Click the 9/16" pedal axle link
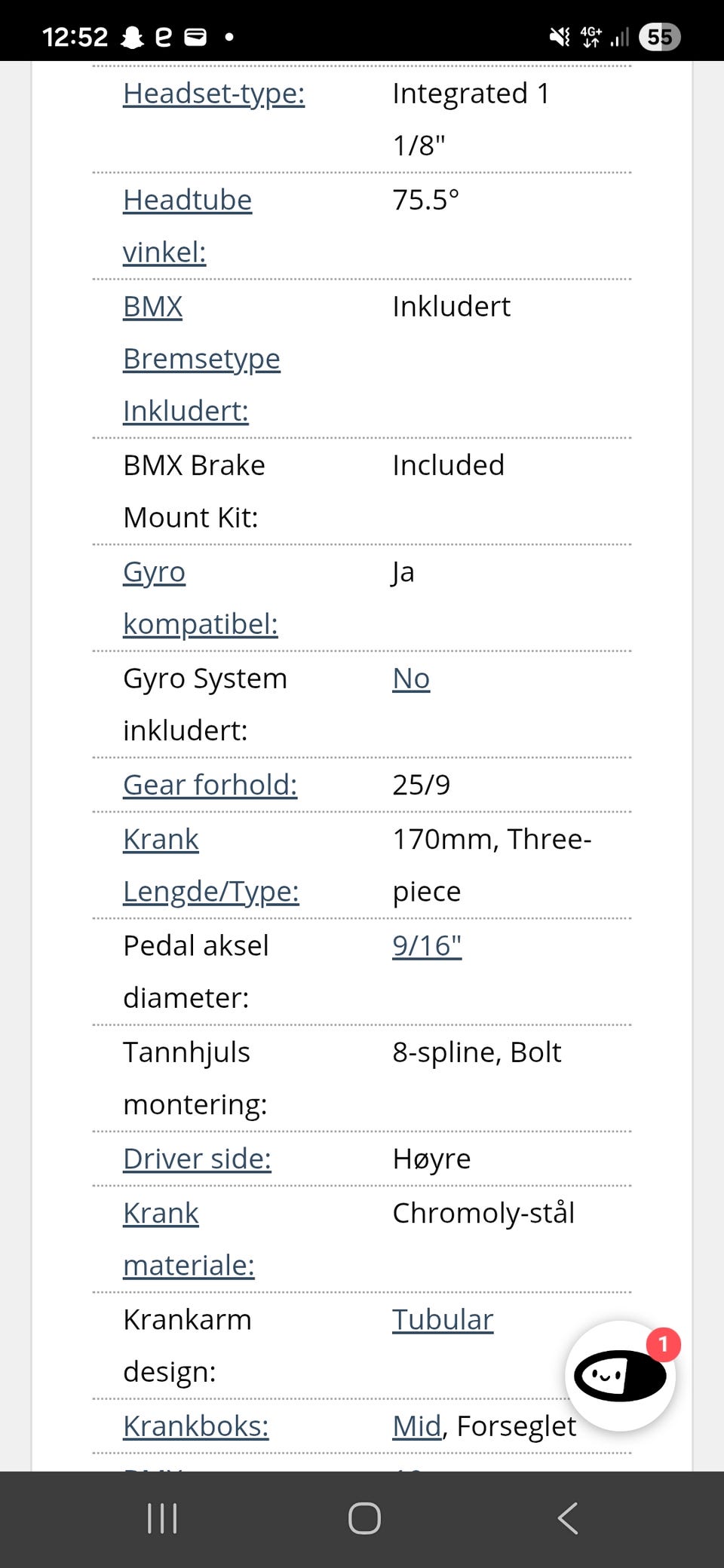The height and width of the screenshot is (1568, 724). pyautogui.click(x=427, y=945)
